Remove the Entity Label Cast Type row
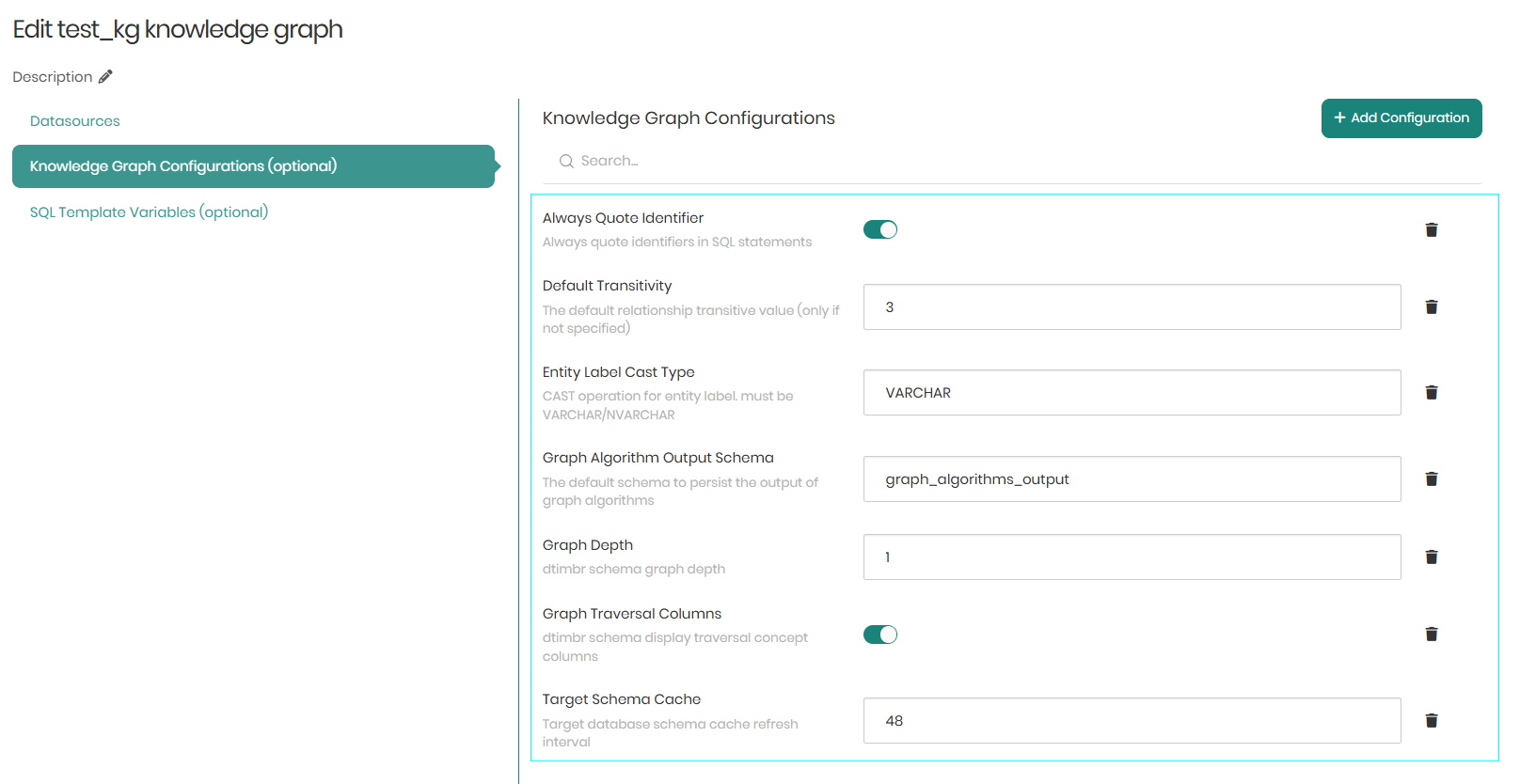This screenshot has width=1520, height=784. (x=1431, y=393)
